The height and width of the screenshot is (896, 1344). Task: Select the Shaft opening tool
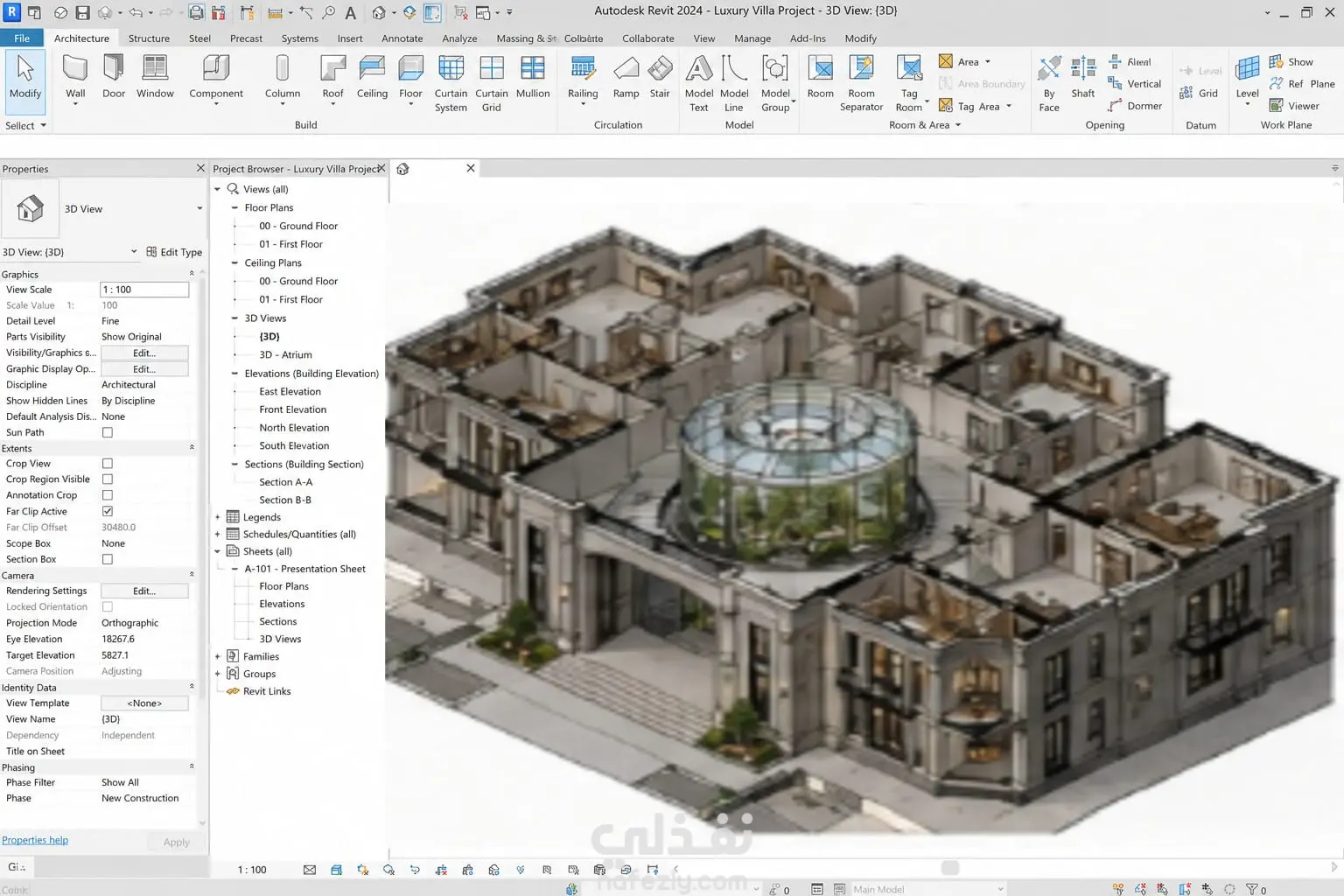[1083, 77]
